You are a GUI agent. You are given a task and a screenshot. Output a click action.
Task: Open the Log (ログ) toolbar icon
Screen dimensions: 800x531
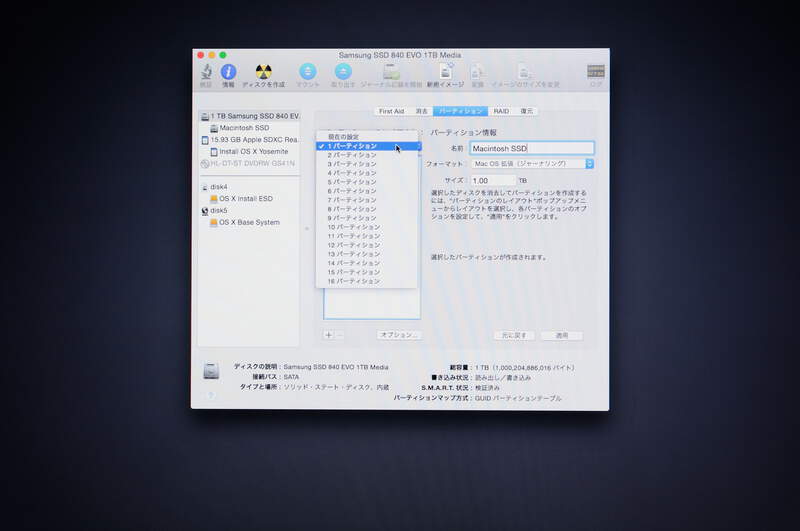point(595,72)
